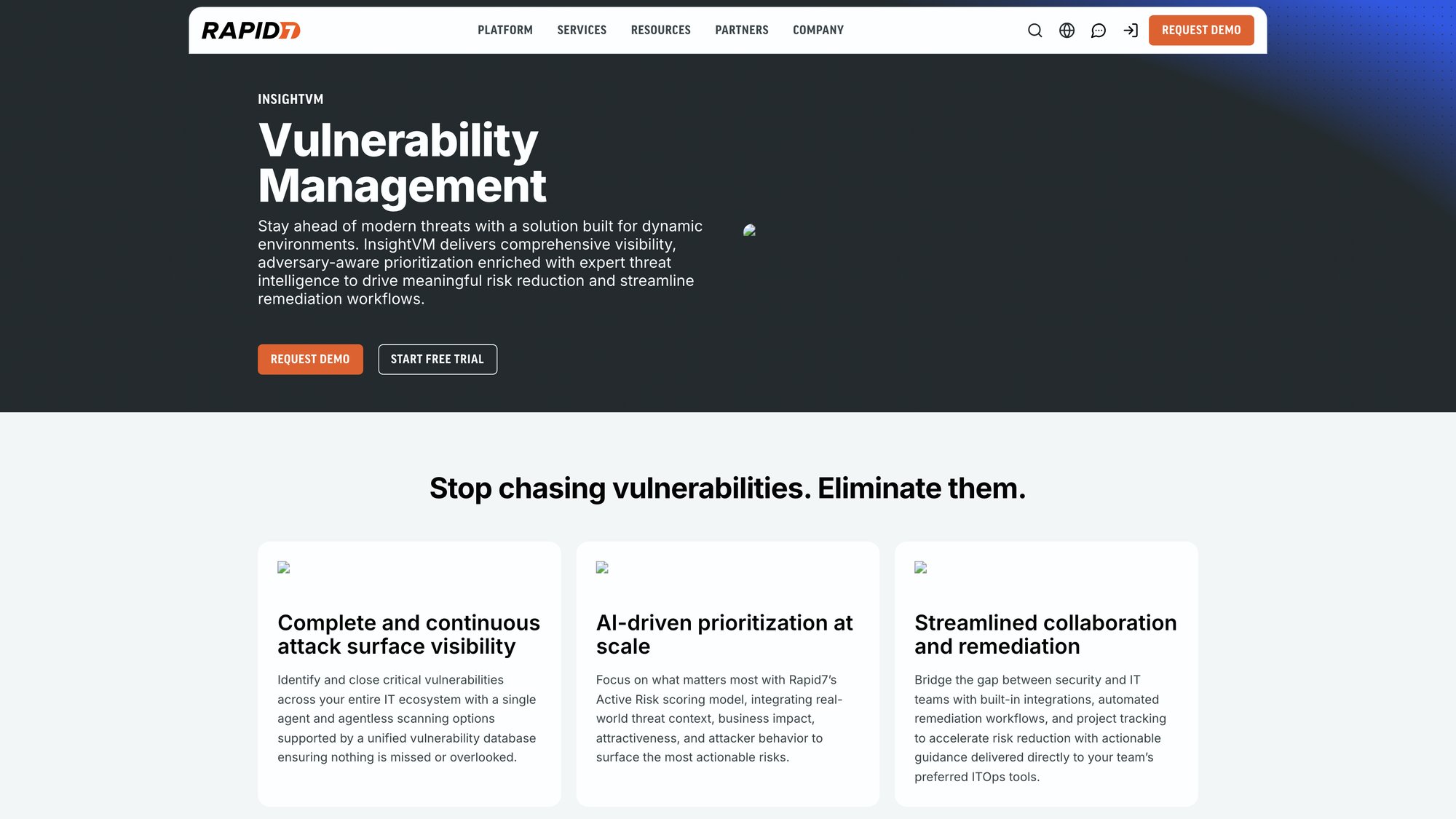Viewport: 1456px width, 819px height.
Task: Click Request Demo below the hero text
Action: coord(310,359)
